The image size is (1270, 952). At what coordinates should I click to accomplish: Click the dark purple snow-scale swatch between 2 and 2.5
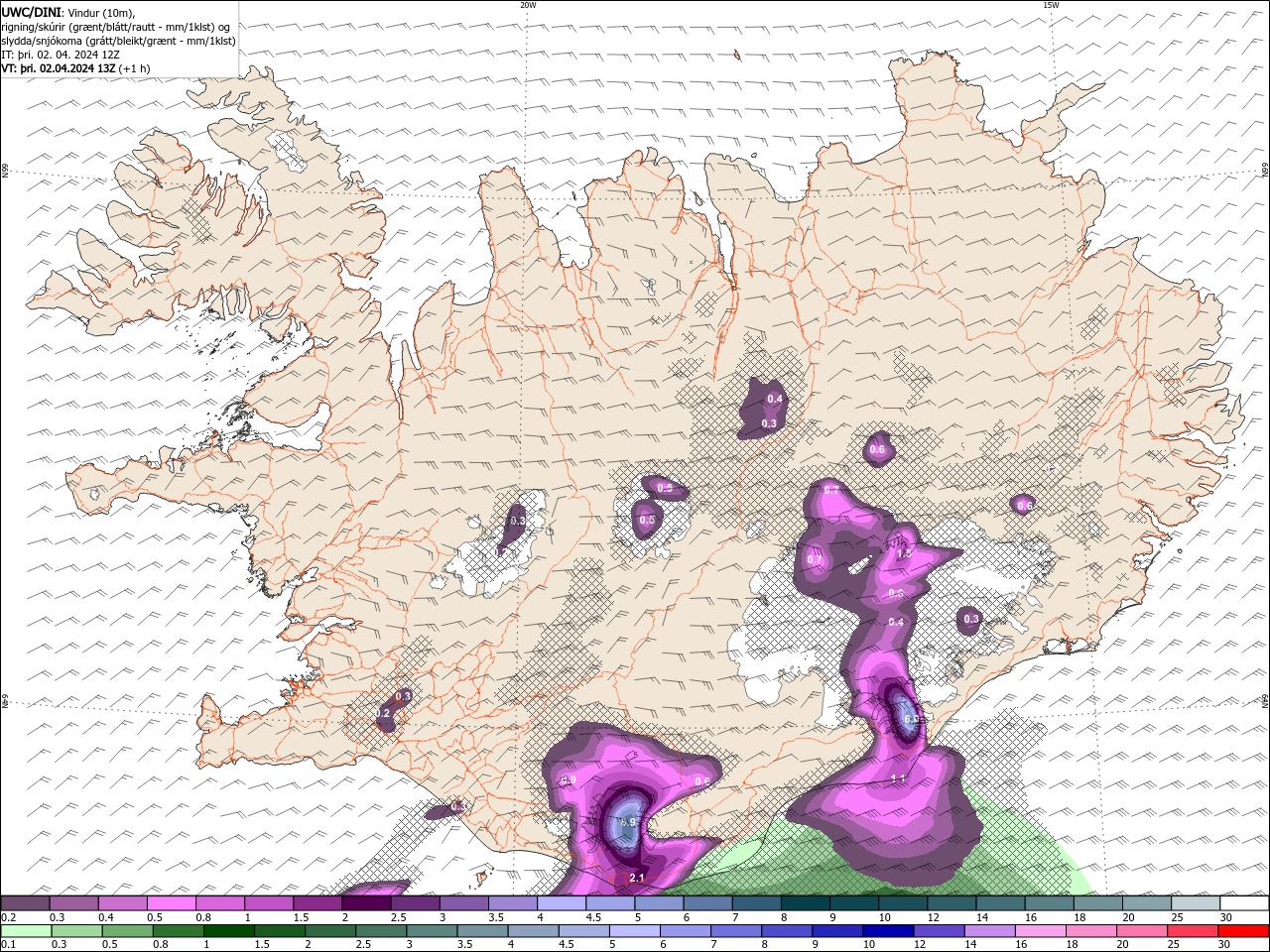[x=366, y=903]
